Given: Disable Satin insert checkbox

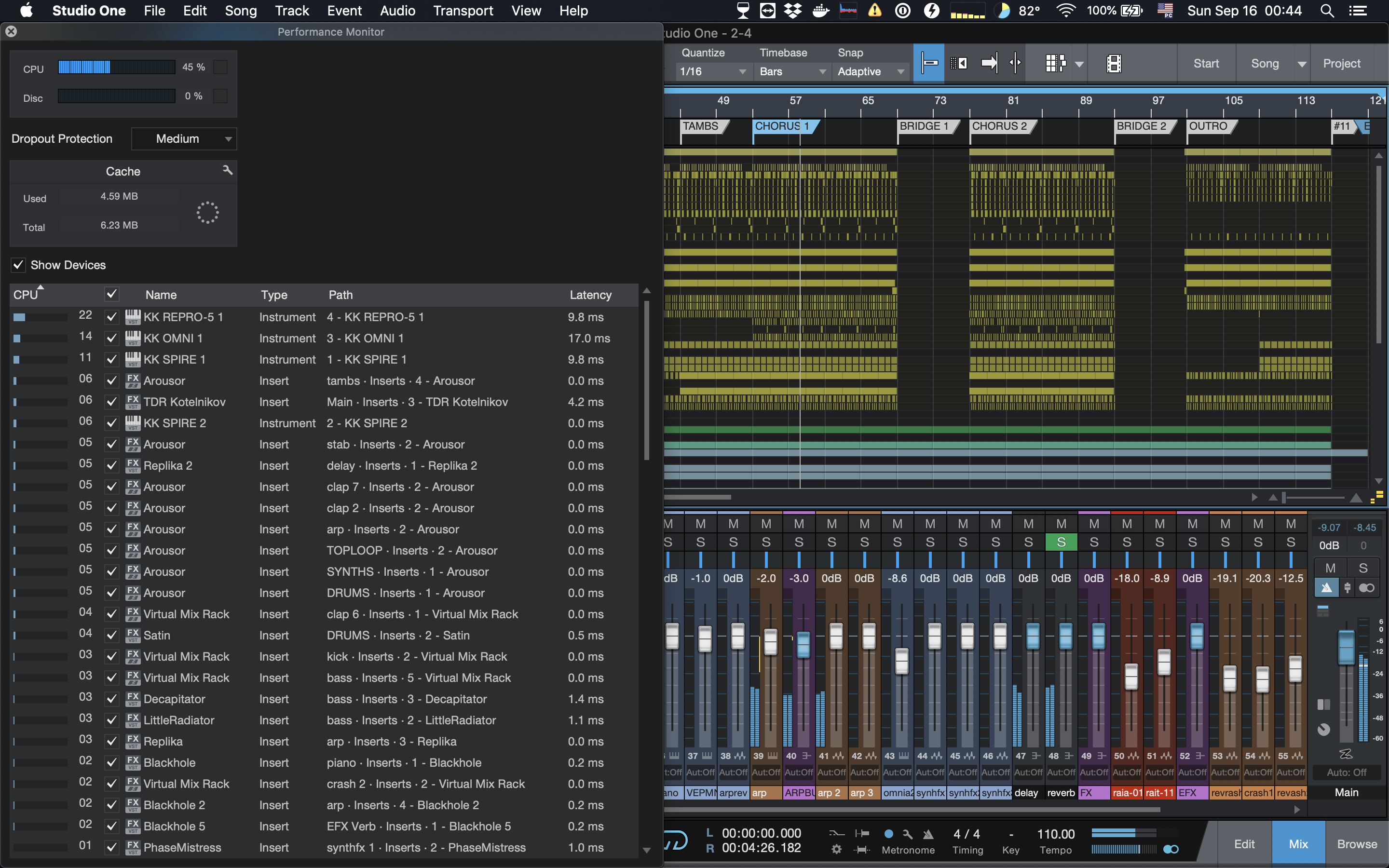Looking at the screenshot, I should (x=112, y=636).
